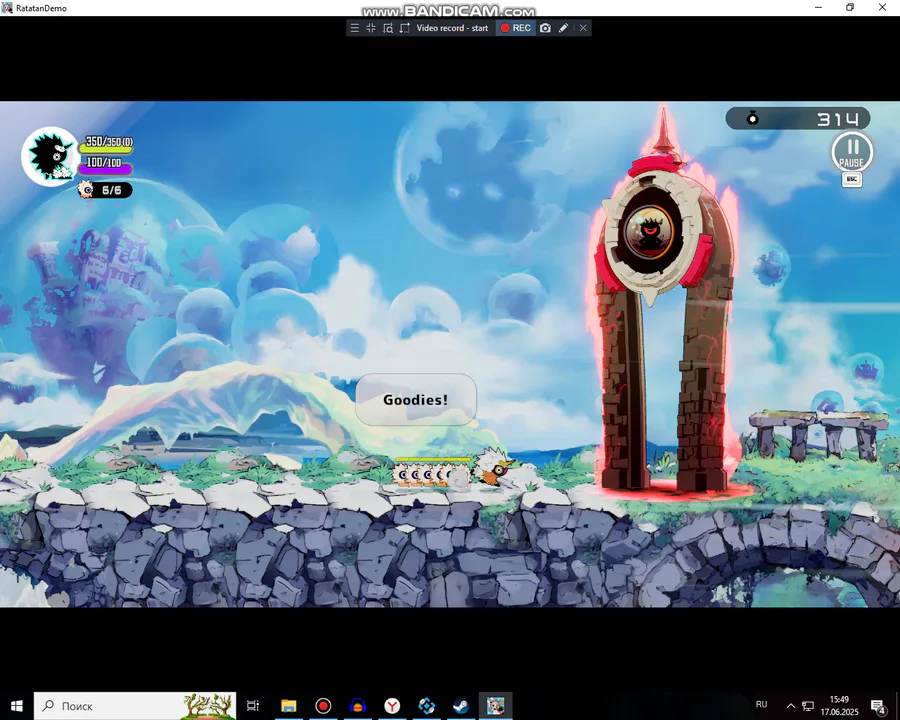Open the clock and calendar flyout

[x=839, y=706]
